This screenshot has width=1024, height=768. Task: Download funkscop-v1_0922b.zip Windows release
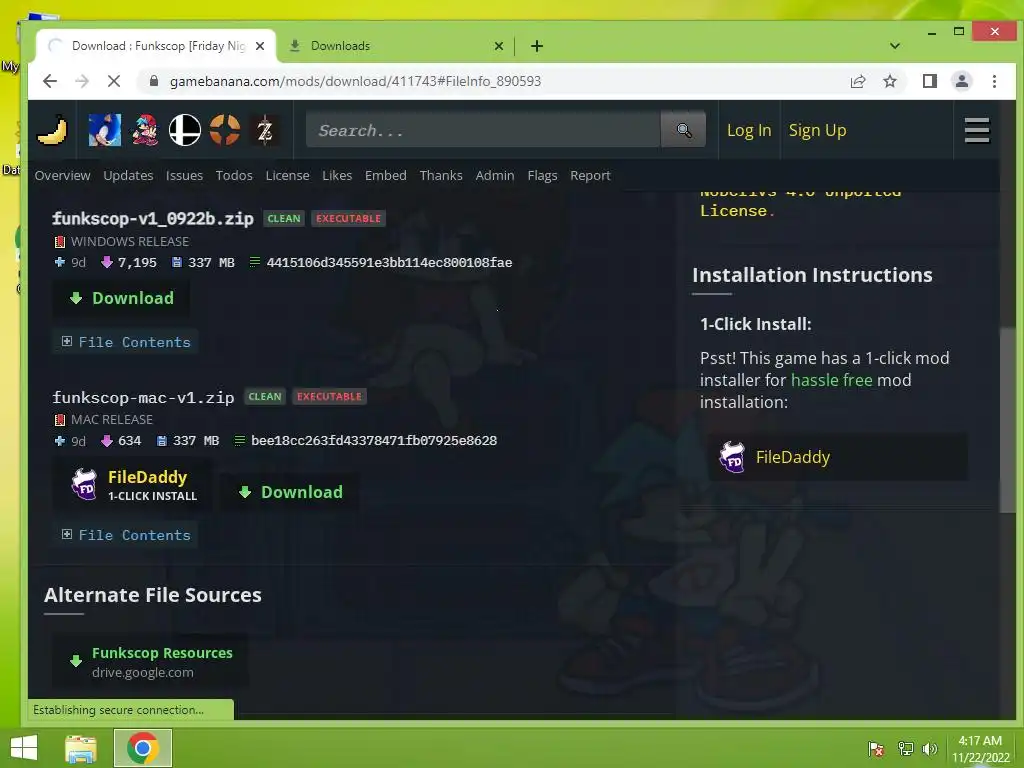click(121, 298)
